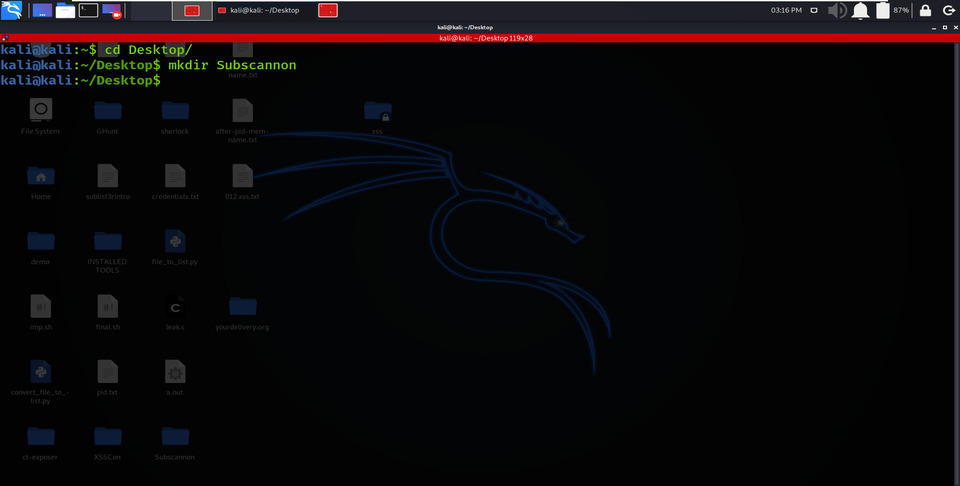Screen dimensions: 960x486
Task: Select the final.sh script on desktop
Action: click(x=108, y=312)
